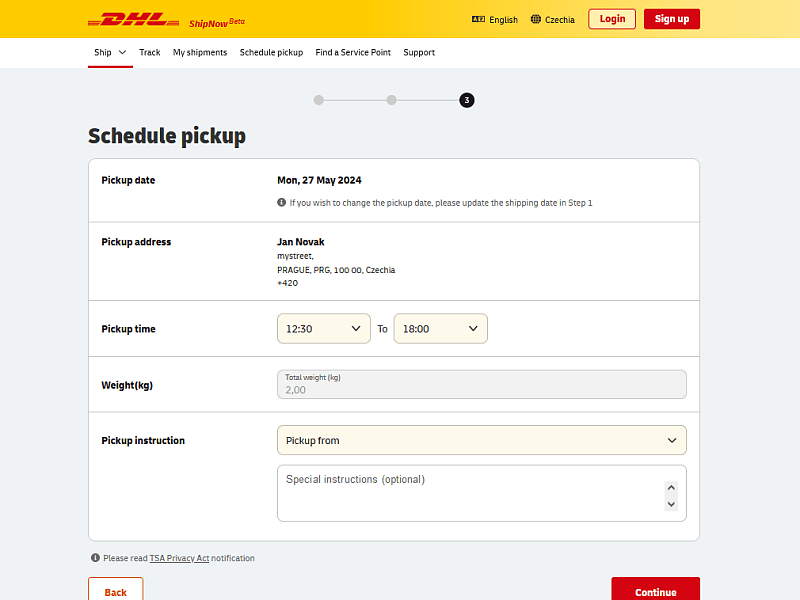The height and width of the screenshot is (600, 800).
Task: Click the info icon beside pickup date note
Action: [281, 202]
